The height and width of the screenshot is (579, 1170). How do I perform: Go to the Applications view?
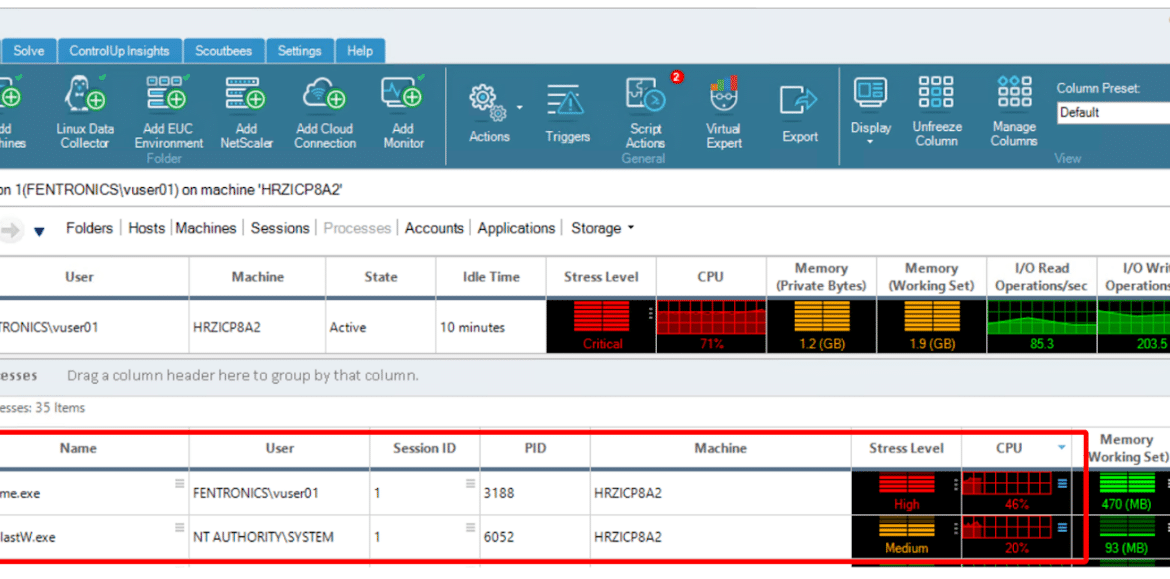pyautogui.click(x=516, y=228)
